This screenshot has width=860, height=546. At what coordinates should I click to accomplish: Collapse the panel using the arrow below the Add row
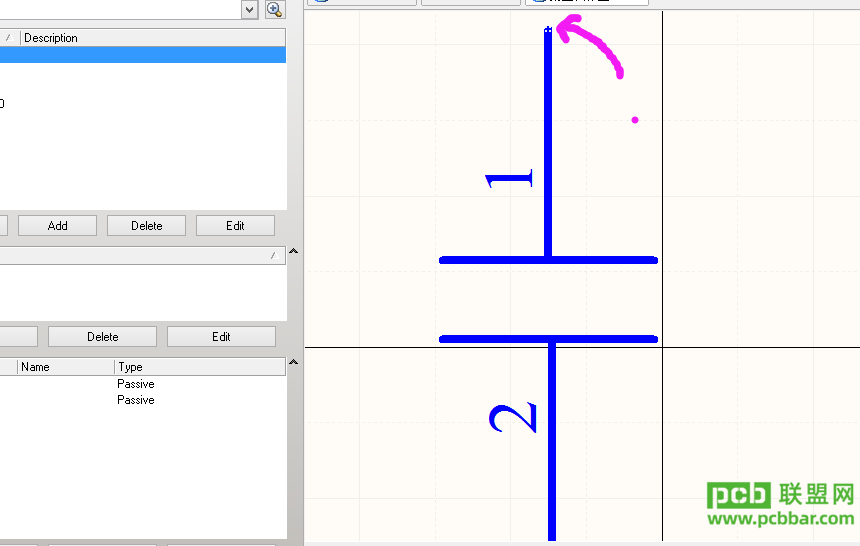pos(293,251)
